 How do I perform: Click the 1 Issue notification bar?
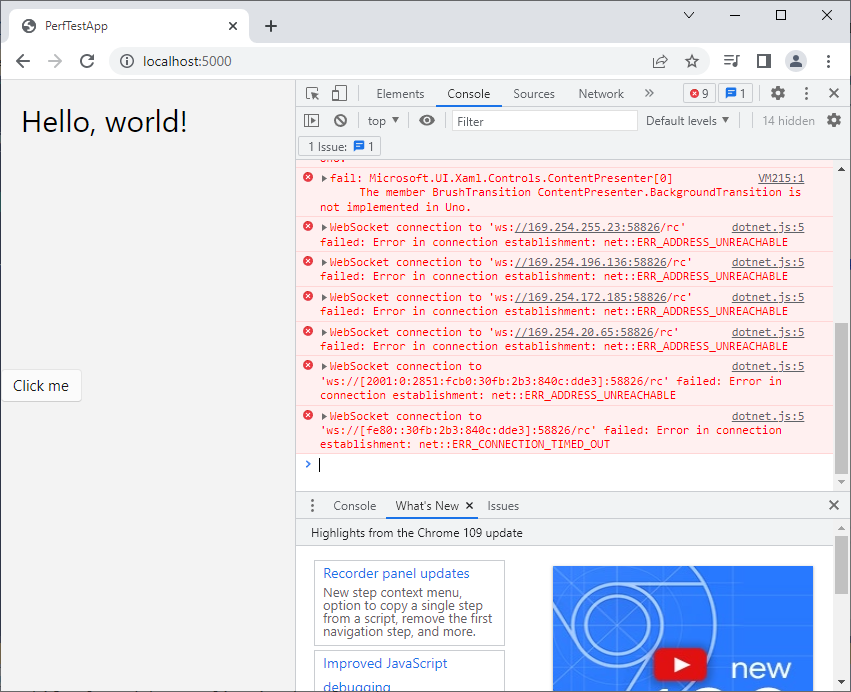tap(339, 146)
